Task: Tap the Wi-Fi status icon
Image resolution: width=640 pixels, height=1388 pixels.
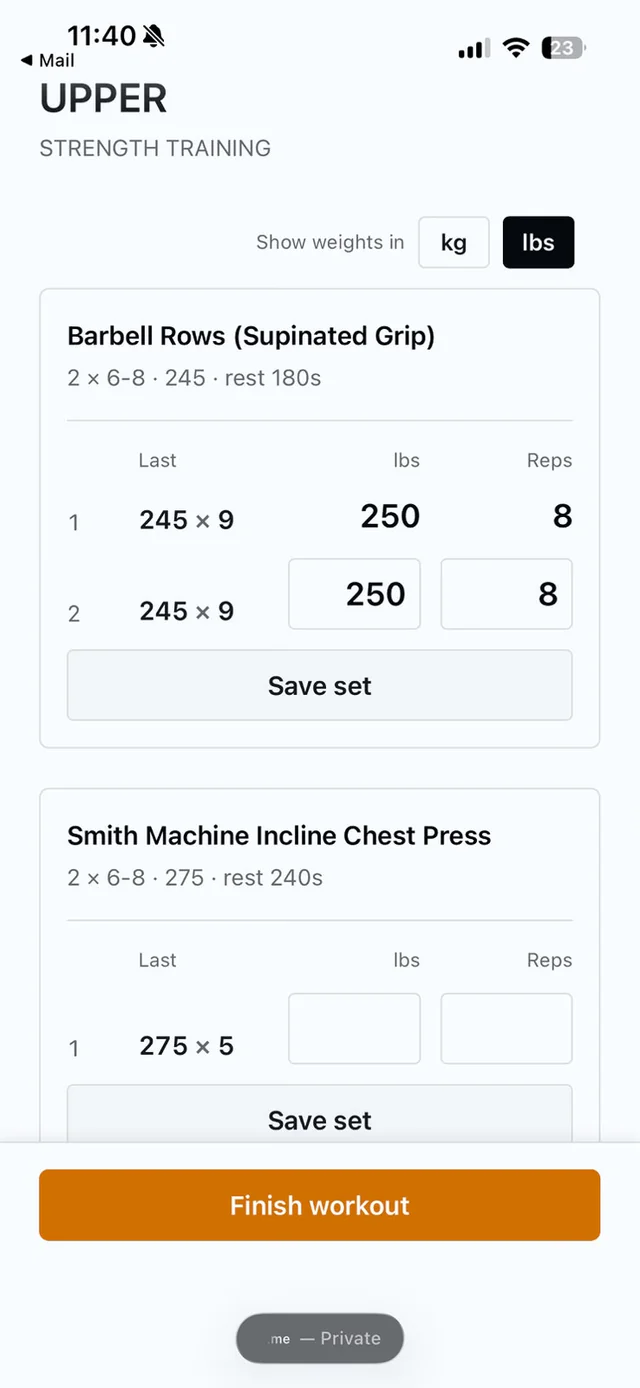Action: click(516, 48)
